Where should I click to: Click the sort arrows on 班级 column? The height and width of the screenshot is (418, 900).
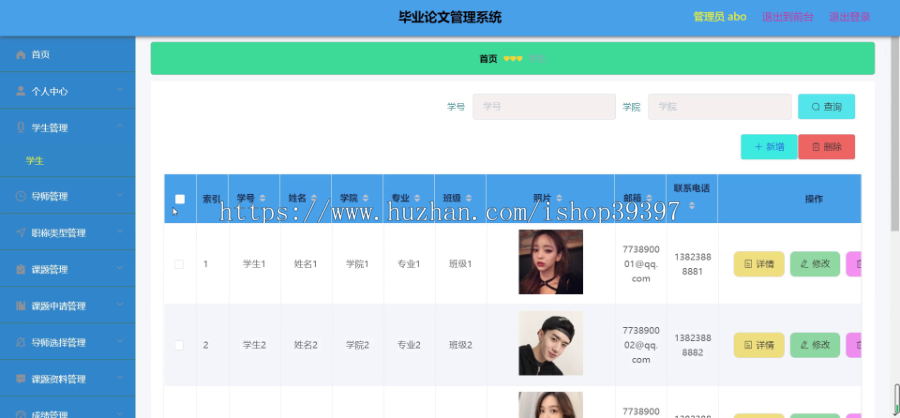click(x=469, y=198)
